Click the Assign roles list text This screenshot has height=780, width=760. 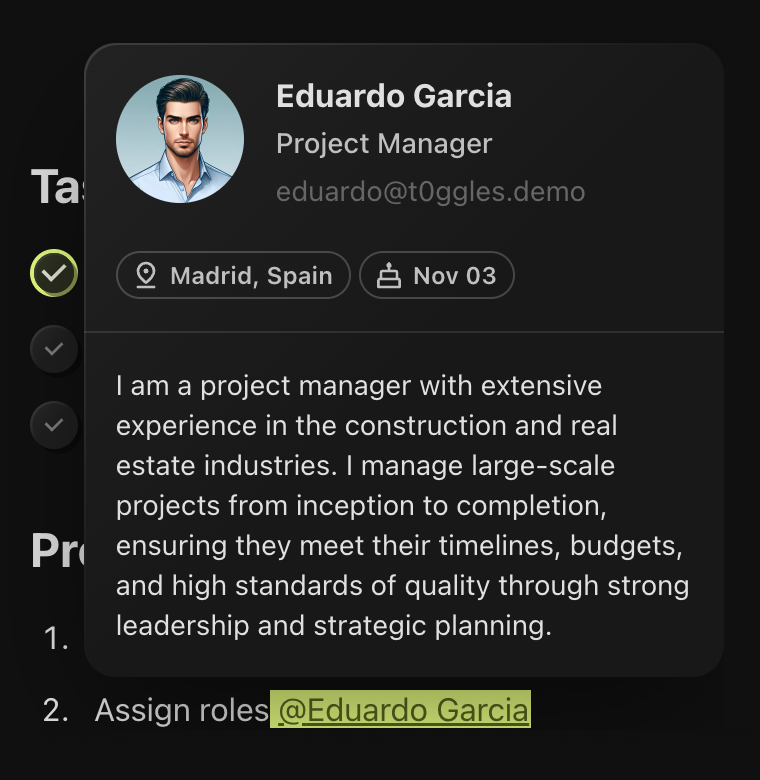[x=181, y=710]
